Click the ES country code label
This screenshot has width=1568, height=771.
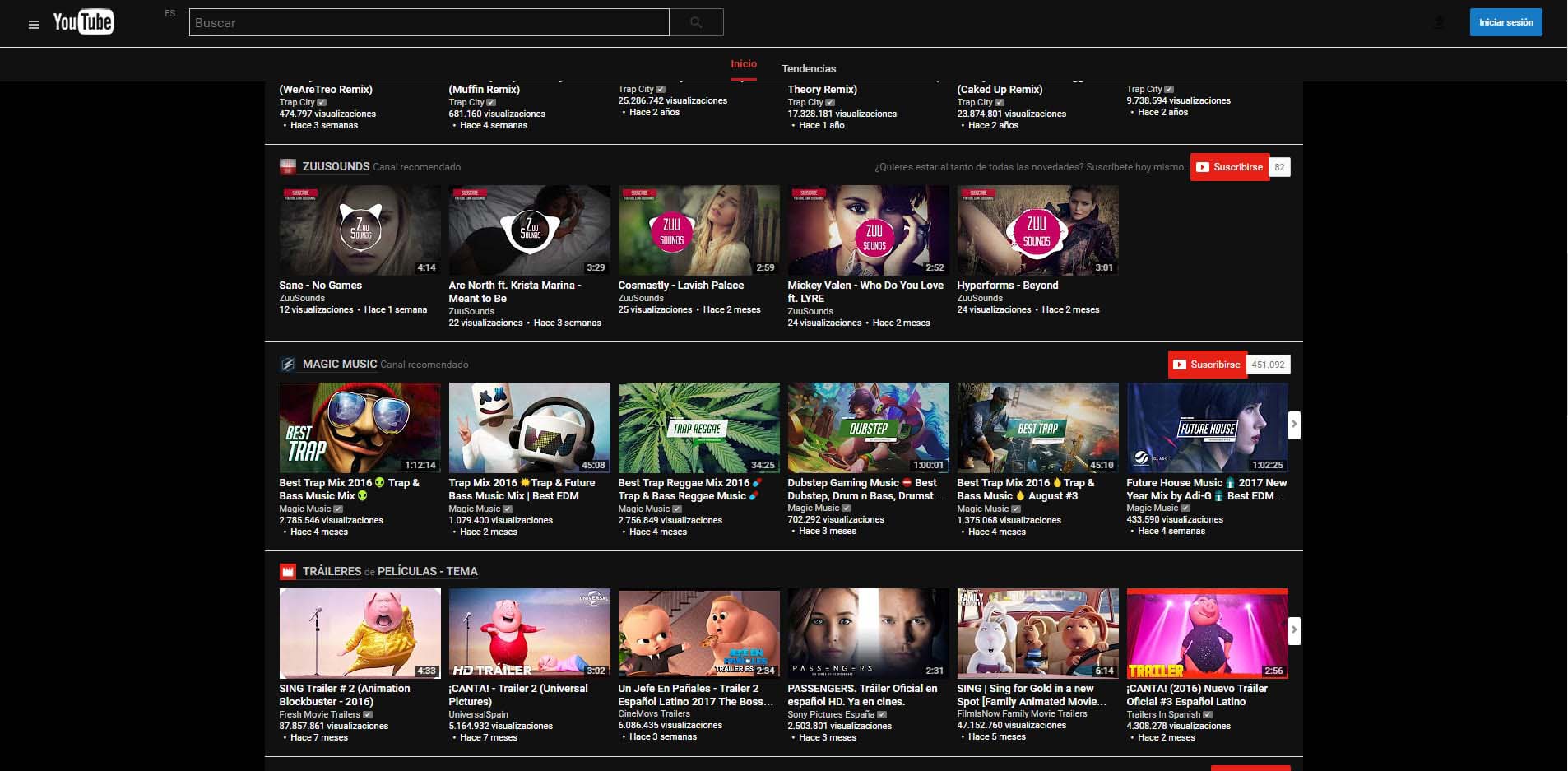tap(169, 14)
